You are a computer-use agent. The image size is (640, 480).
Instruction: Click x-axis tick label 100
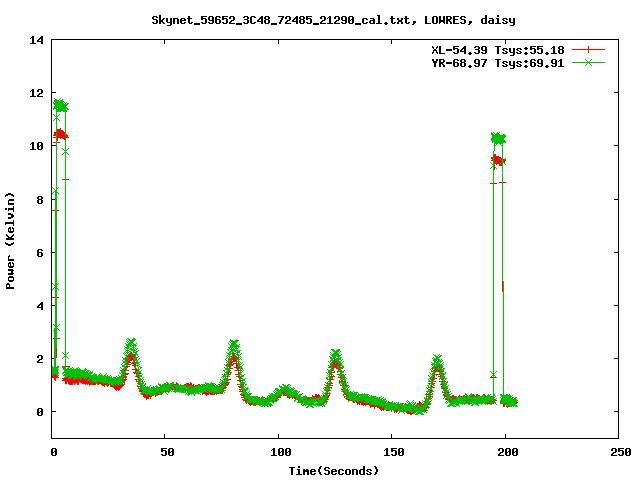pos(280,452)
